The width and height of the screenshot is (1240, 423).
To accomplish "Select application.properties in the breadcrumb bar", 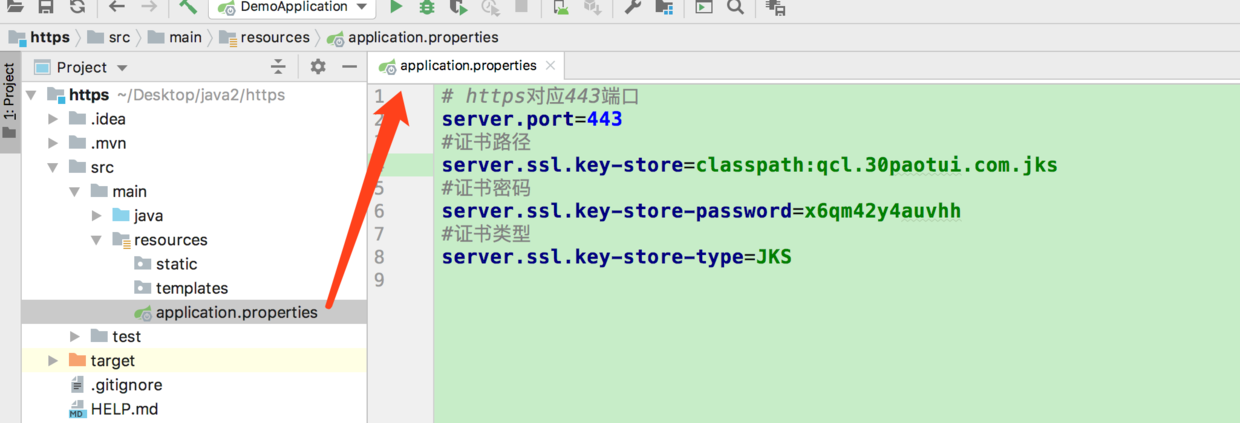I will point(413,37).
